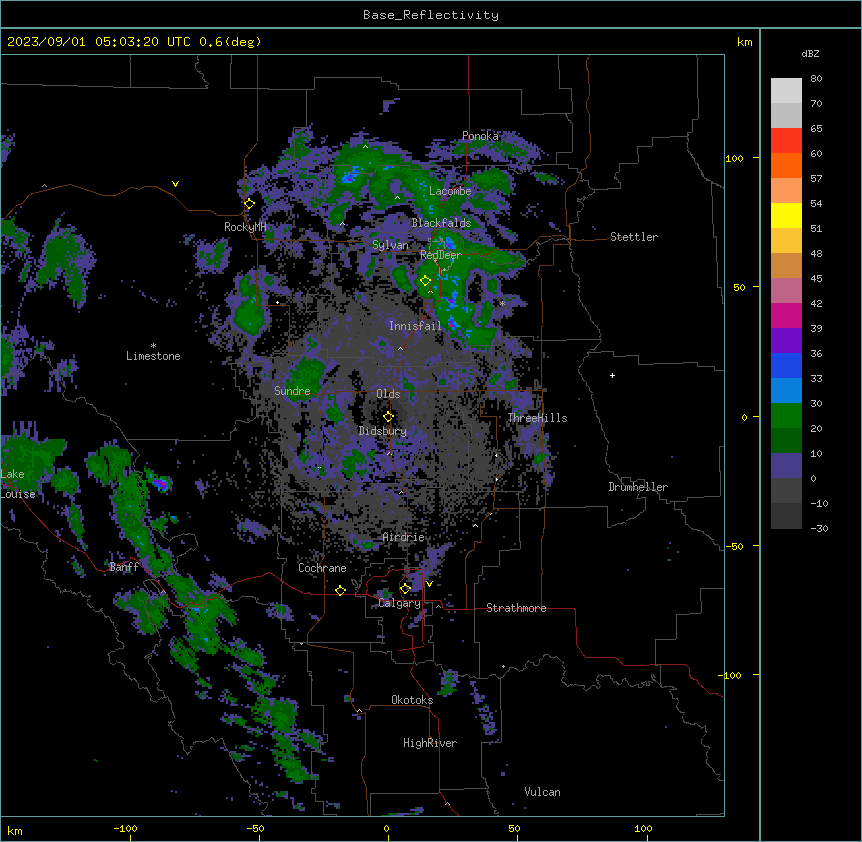Select the Stettler label
This screenshot has width=862, height=842.
pyautogui.click(x=634, y=237)
